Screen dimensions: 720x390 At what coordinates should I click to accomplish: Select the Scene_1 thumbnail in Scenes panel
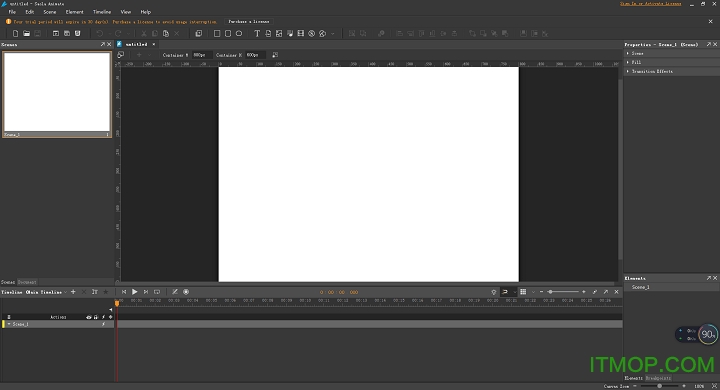[57, 94]
